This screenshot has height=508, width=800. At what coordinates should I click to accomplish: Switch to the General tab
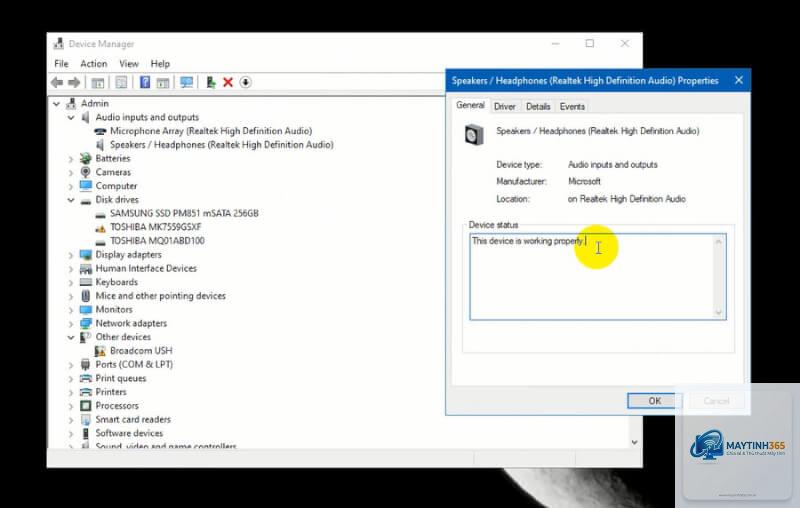coord(470,105)
